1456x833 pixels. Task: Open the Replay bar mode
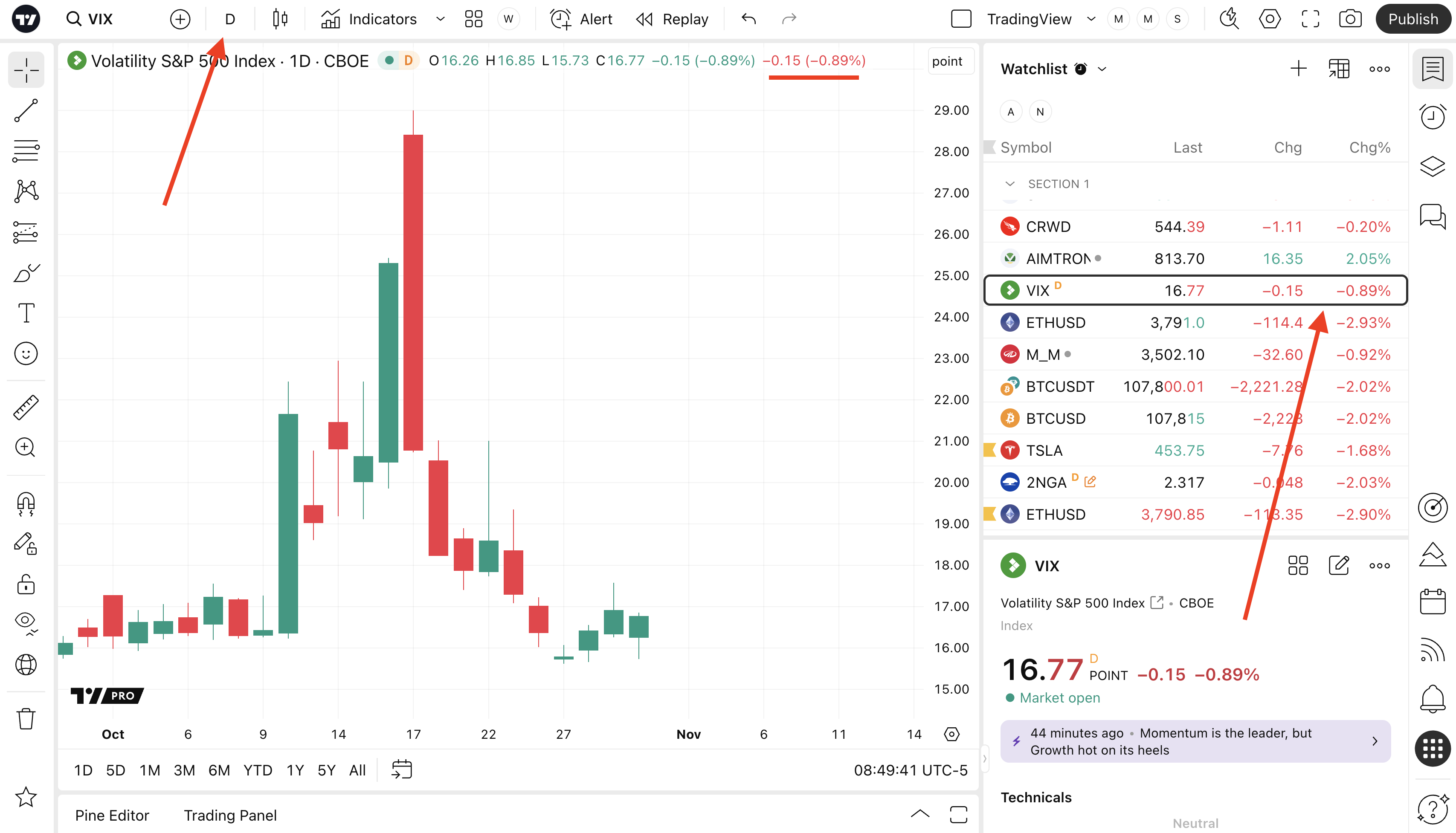point(672,19)
